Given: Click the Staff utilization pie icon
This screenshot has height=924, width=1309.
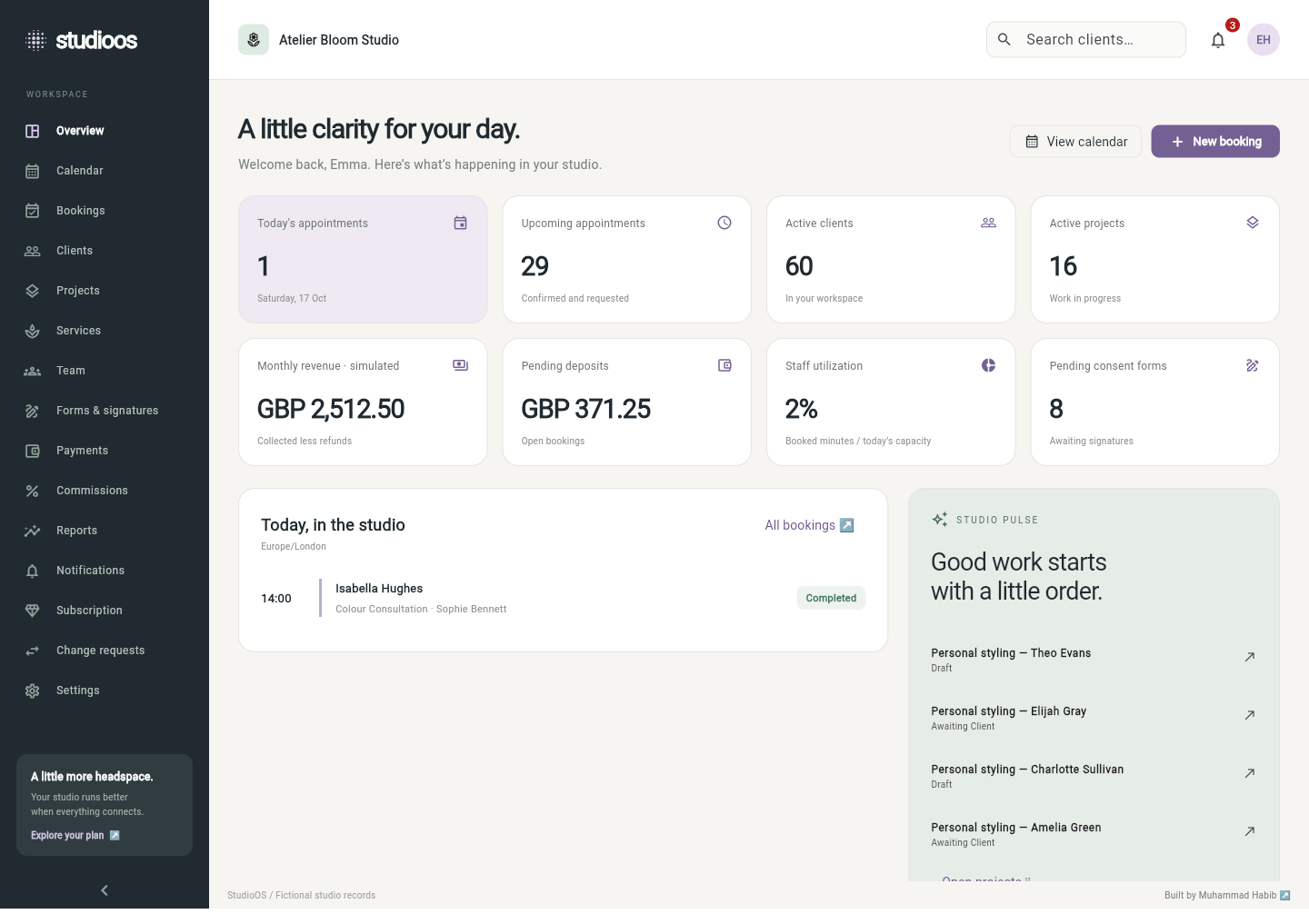Looking at the screenshot, I should (x=989, y=365).
